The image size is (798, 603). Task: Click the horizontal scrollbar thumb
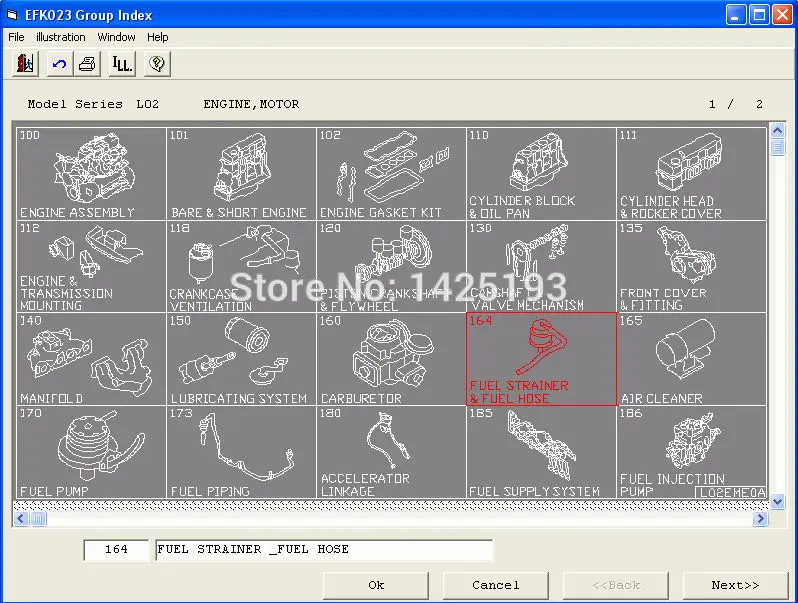[39, 519]
